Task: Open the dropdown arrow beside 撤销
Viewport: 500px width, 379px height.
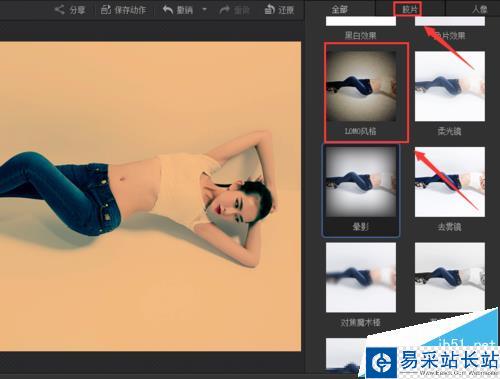Action: (x=204, y=10)
